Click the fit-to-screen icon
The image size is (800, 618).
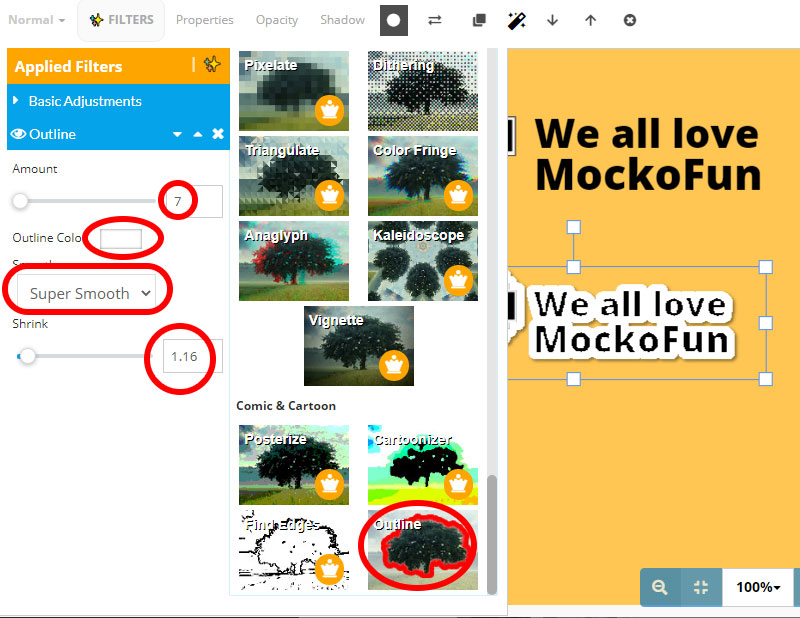(x=701, y=587)
